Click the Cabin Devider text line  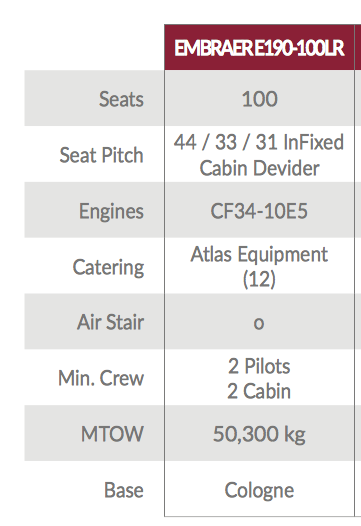pyautogui.click(x=259, y=168)
